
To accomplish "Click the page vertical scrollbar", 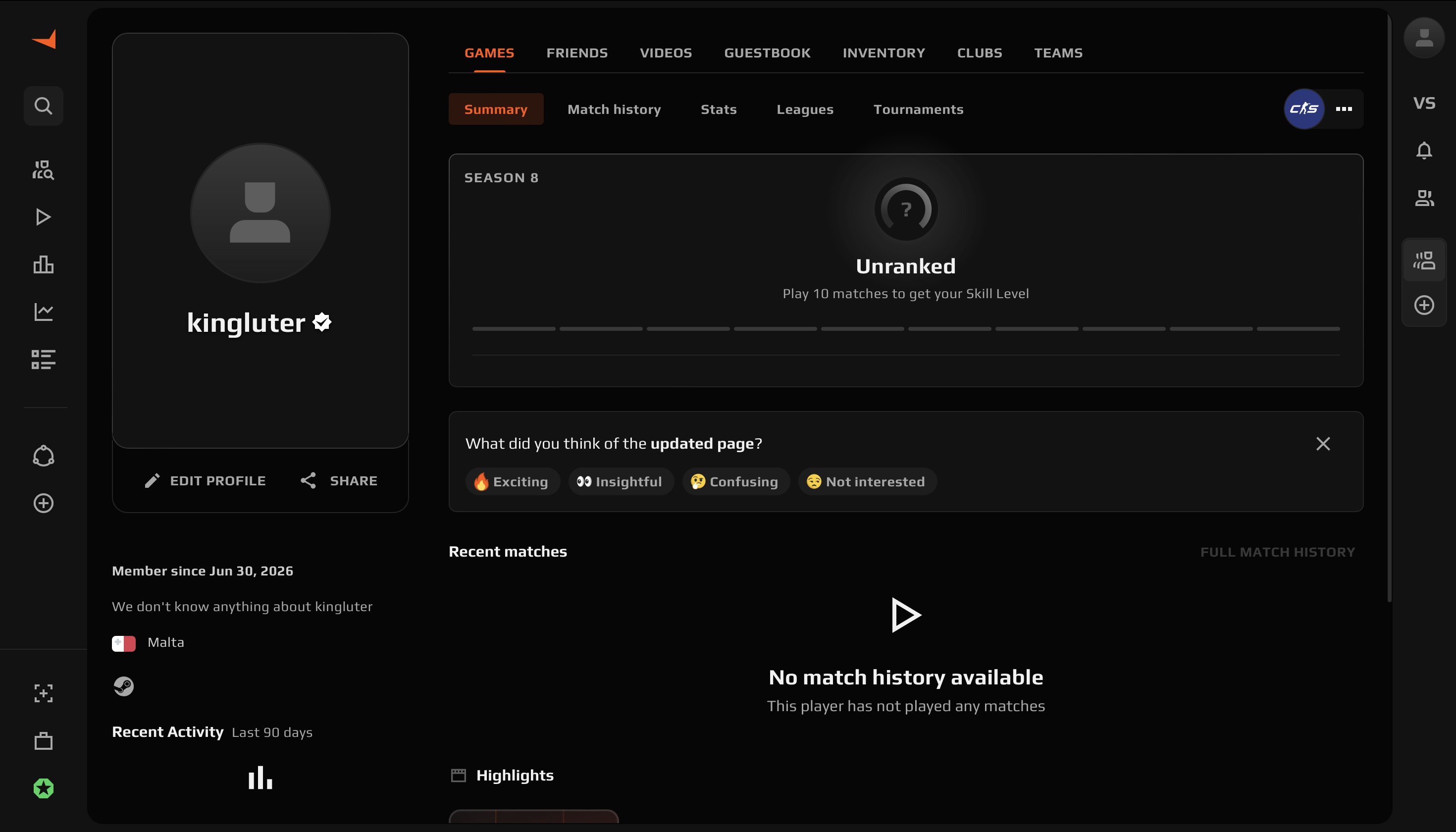I will 1389,309.
